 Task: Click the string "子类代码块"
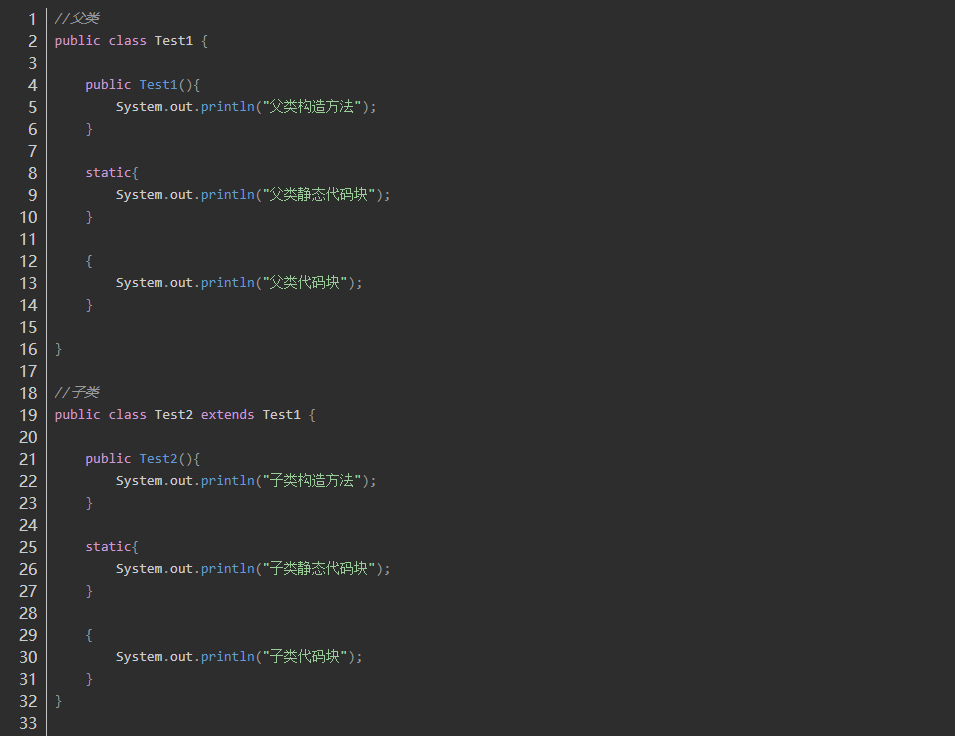pos(305,657)
